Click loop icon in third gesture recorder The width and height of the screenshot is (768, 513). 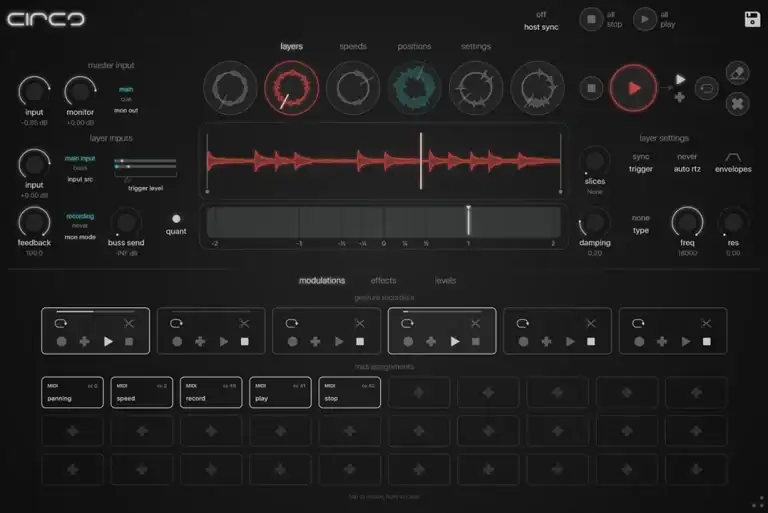point(291,323)
